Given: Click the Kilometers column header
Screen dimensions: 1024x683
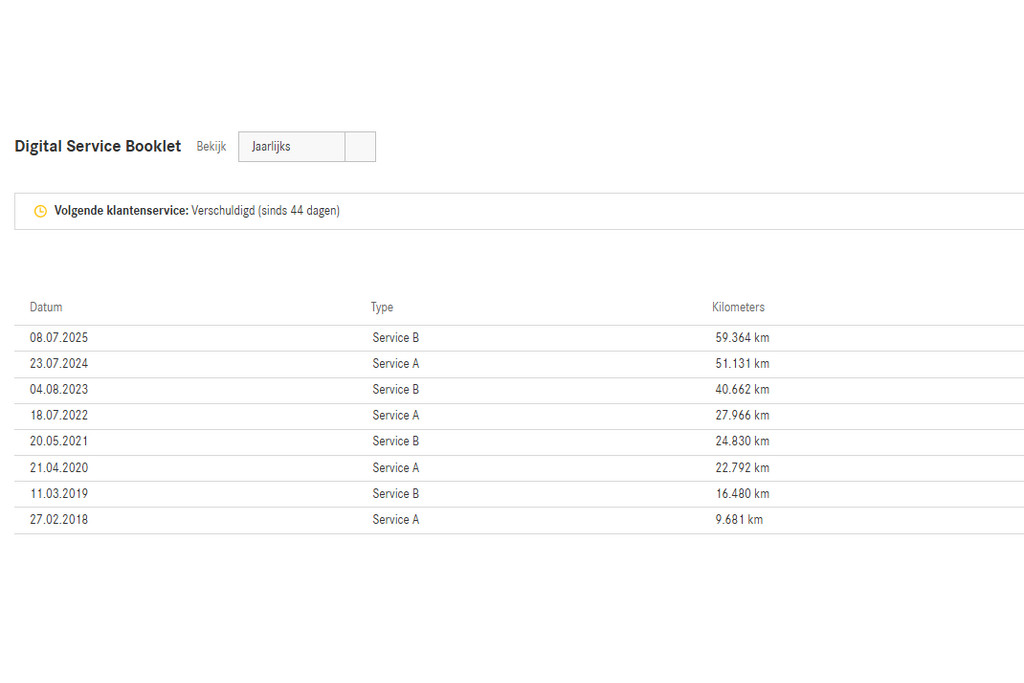Looking at the screenshot, I should pos(738,307).
